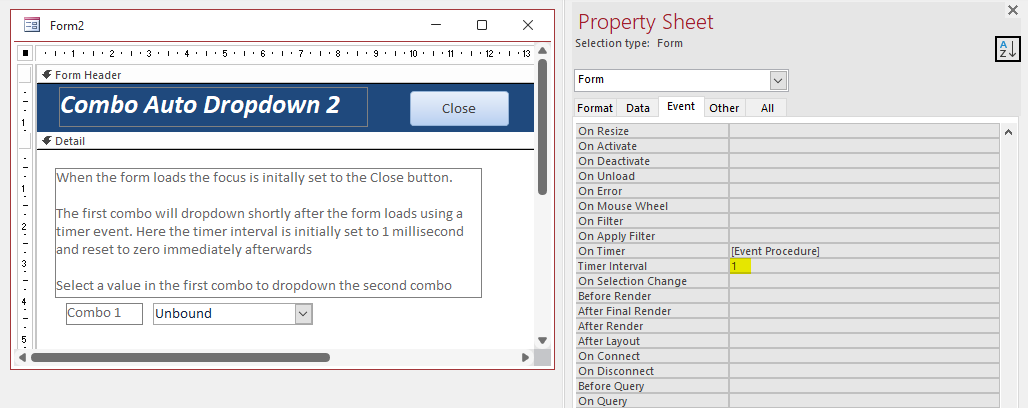The width and height of the screenshot is (1028, 408).
Task: Click the On Disconnect property row
Action: pos(787,371)
